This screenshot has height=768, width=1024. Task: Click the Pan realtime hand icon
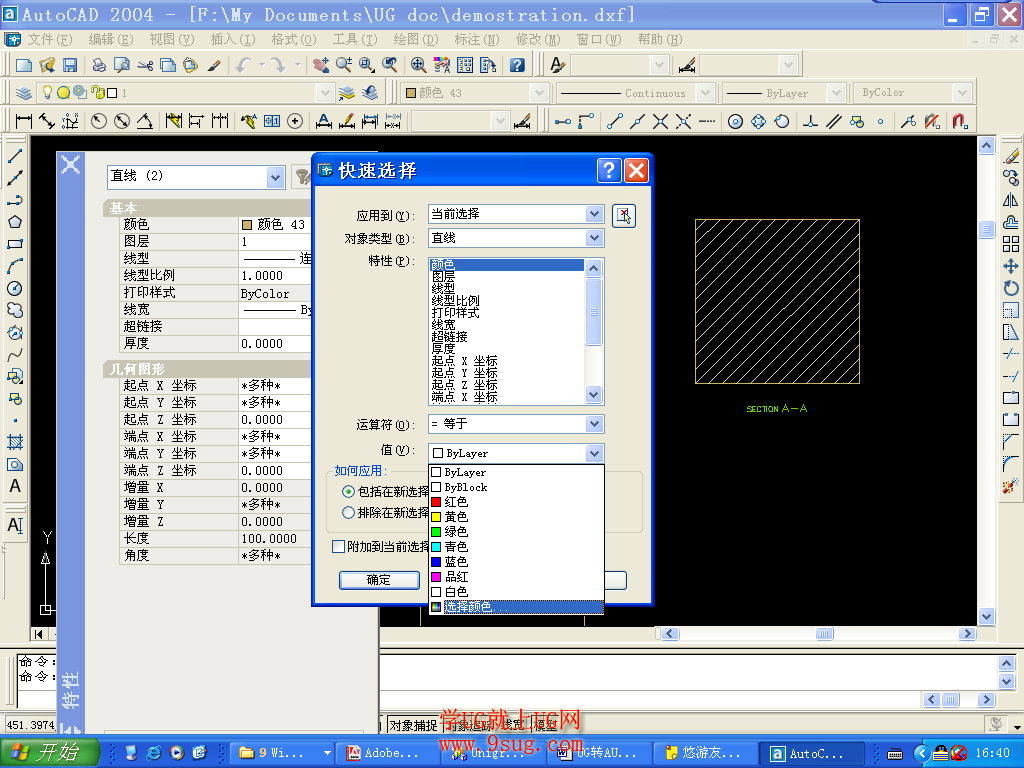tap(321, 65)
